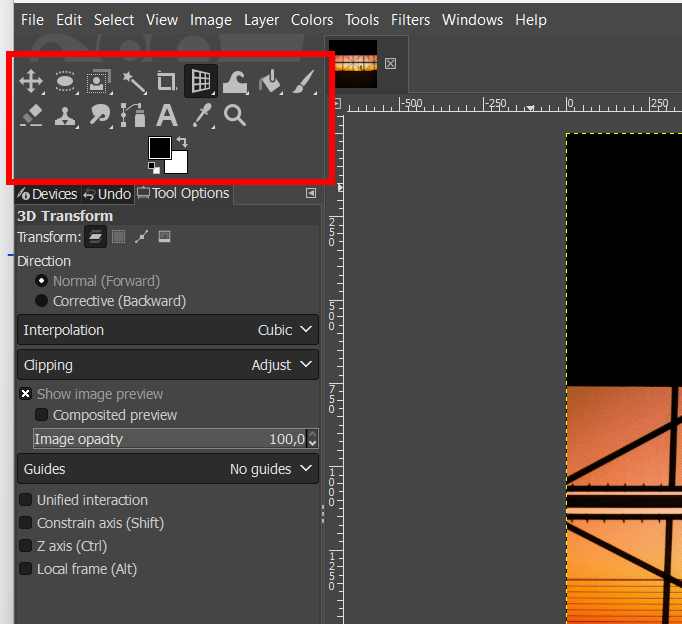Select the Warp Transform tool
Image resolution: width=682 pixels, height=624 pixels.
pyautogui.click(x=235, y=82)
